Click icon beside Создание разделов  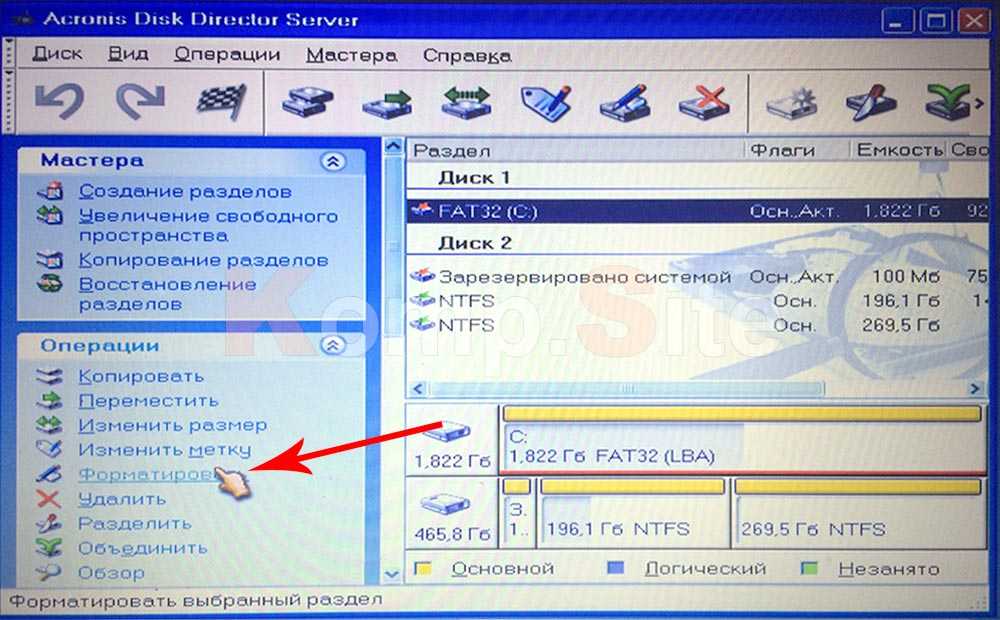[x=50, y=191]
